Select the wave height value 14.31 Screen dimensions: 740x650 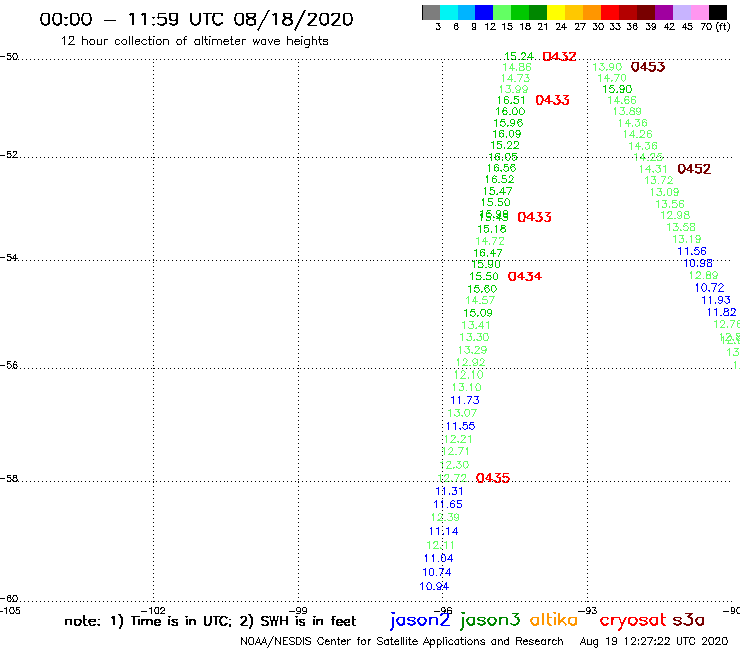[x=653, y=169]
